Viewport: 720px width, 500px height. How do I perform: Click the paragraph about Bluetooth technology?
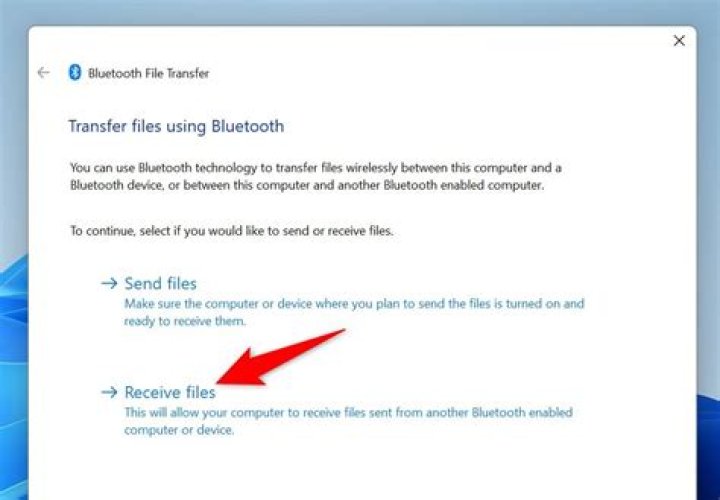316,177
